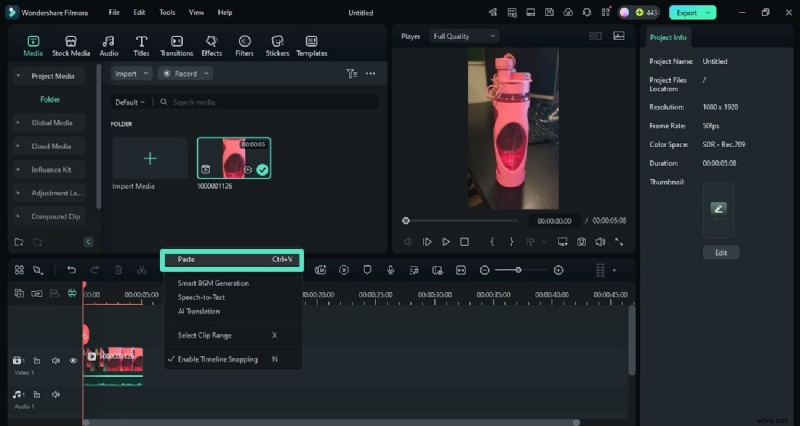Open the View menu
800x426 pixels.
pyautogui.click(x=196, y=12)
